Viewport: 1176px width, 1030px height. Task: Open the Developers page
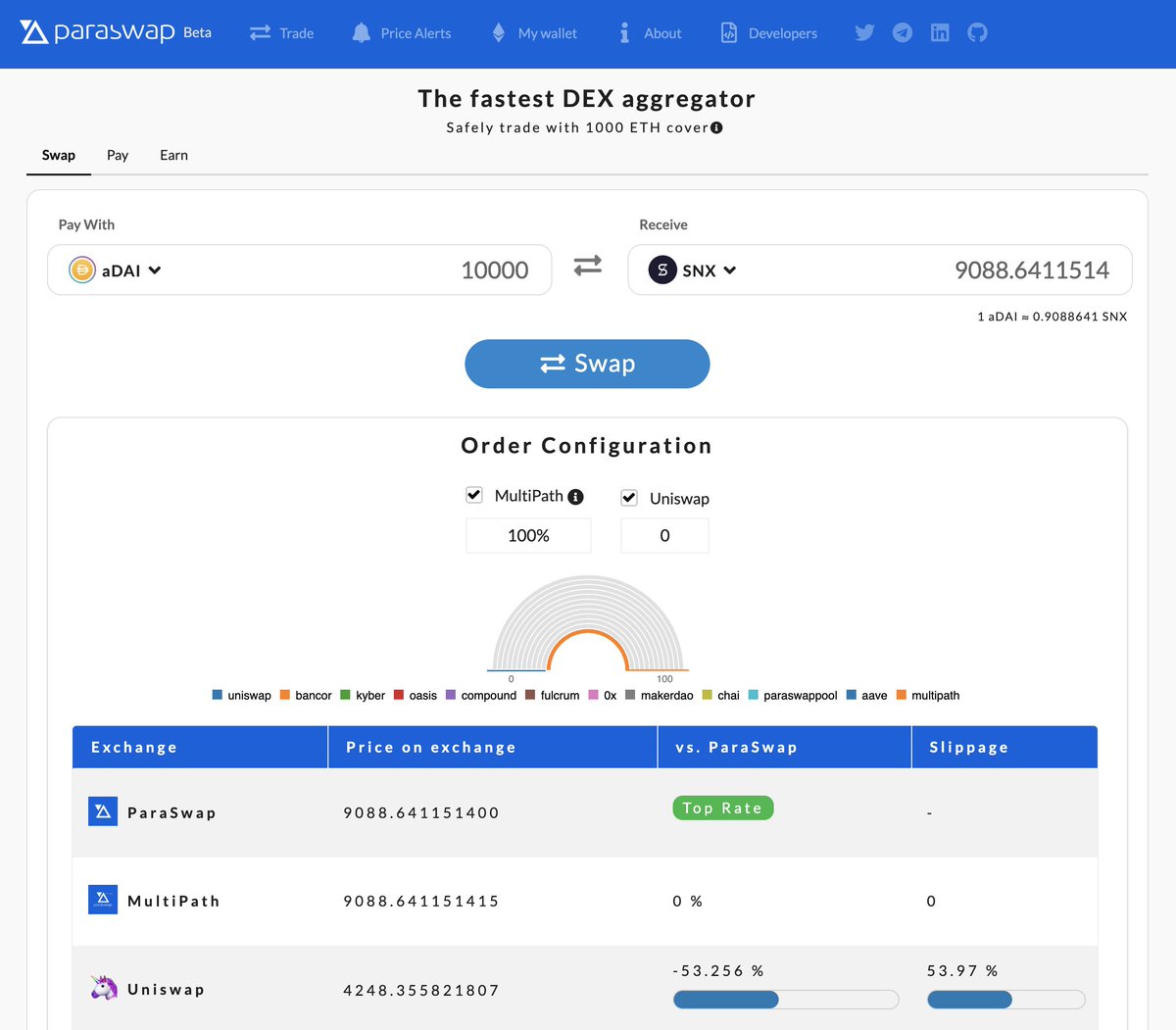768,33
